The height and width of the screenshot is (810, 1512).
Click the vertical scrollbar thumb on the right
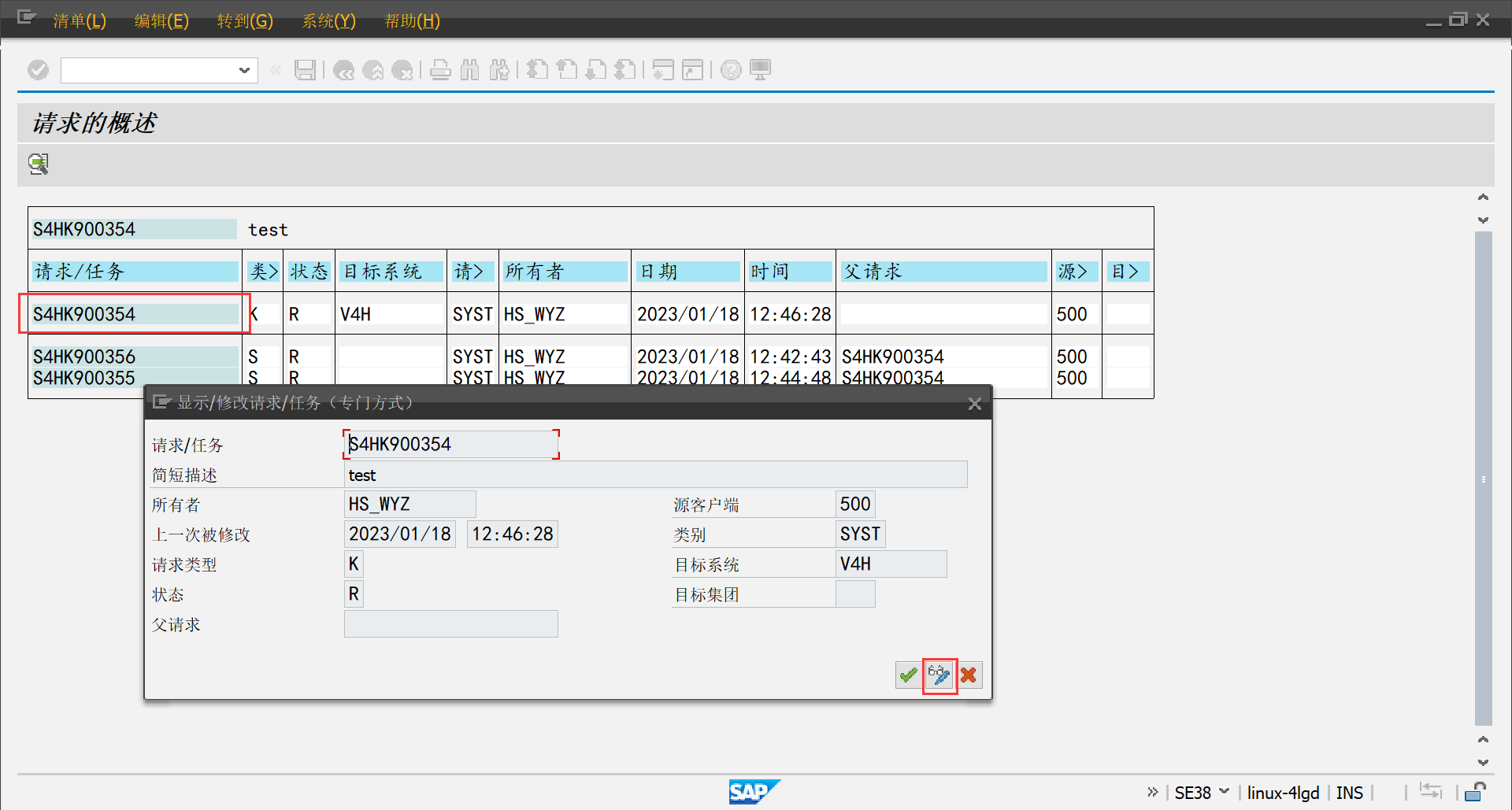pos(1483,479)
